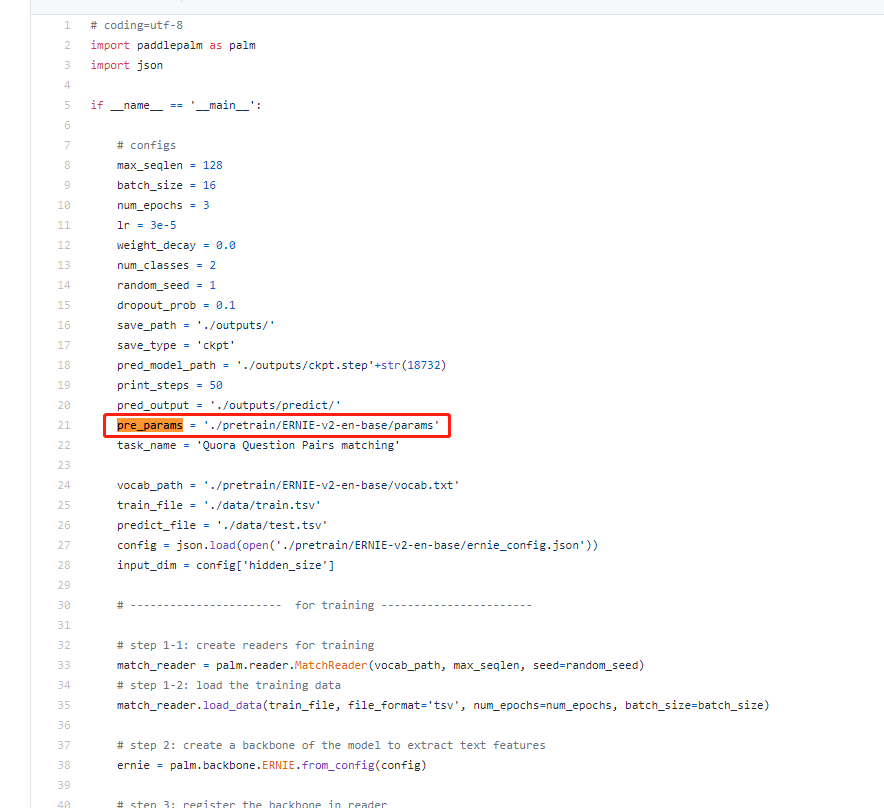Click the ERNIE-v2-en-base/params path string
884x808 pixels.
[x=321, y=425]
